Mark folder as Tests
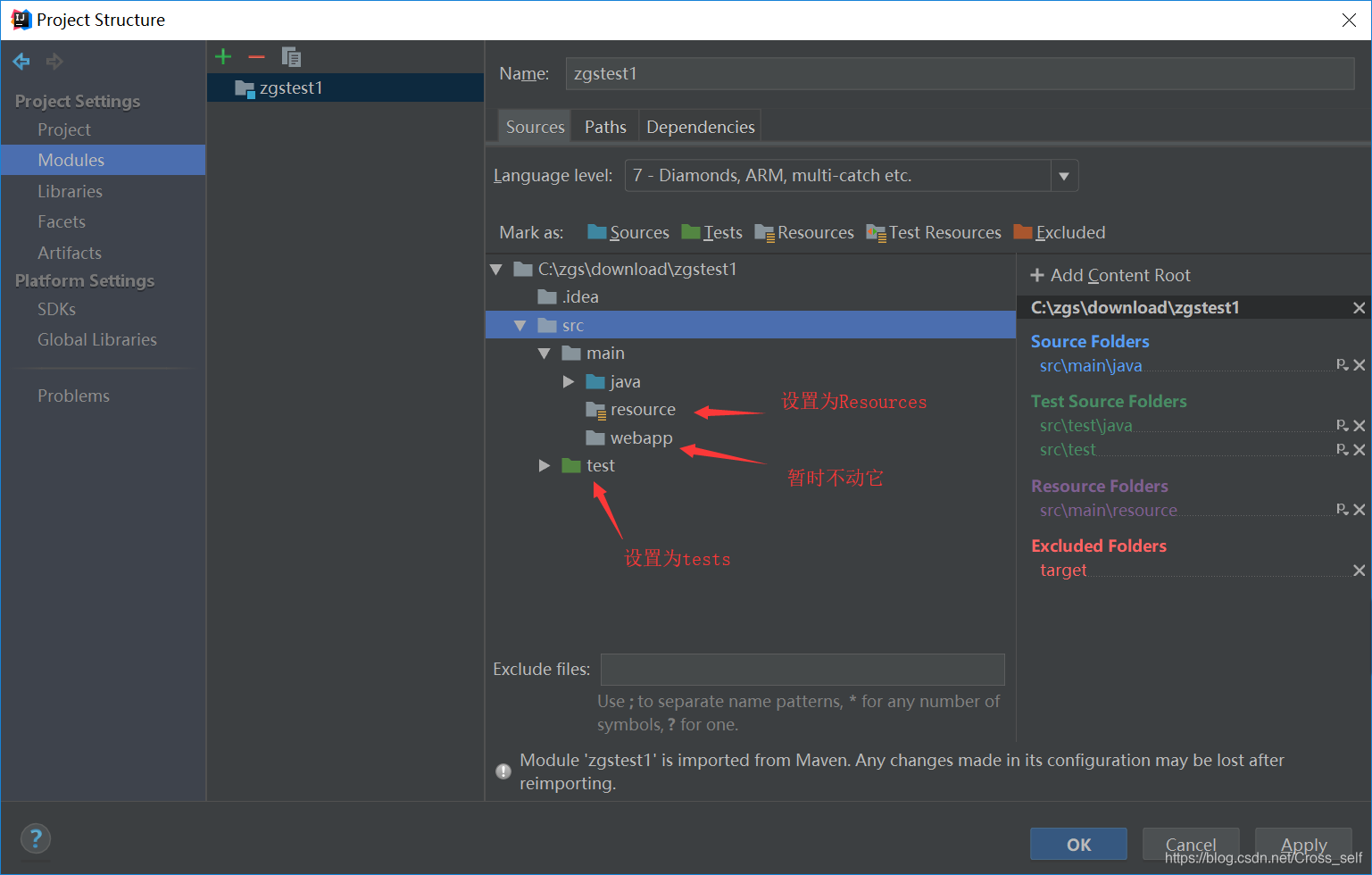 tap(711, 232)
